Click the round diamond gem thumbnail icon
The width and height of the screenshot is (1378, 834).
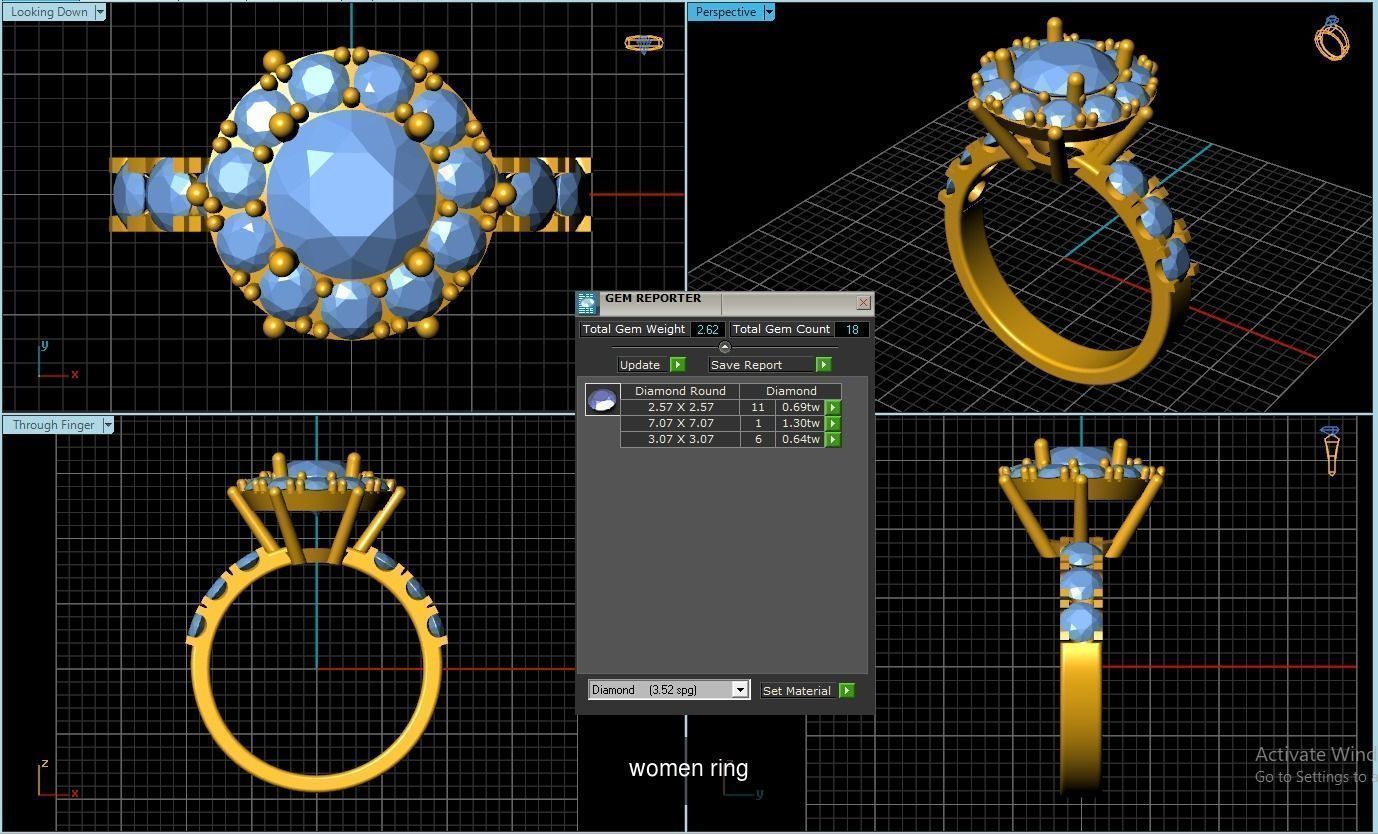(602, 400)
